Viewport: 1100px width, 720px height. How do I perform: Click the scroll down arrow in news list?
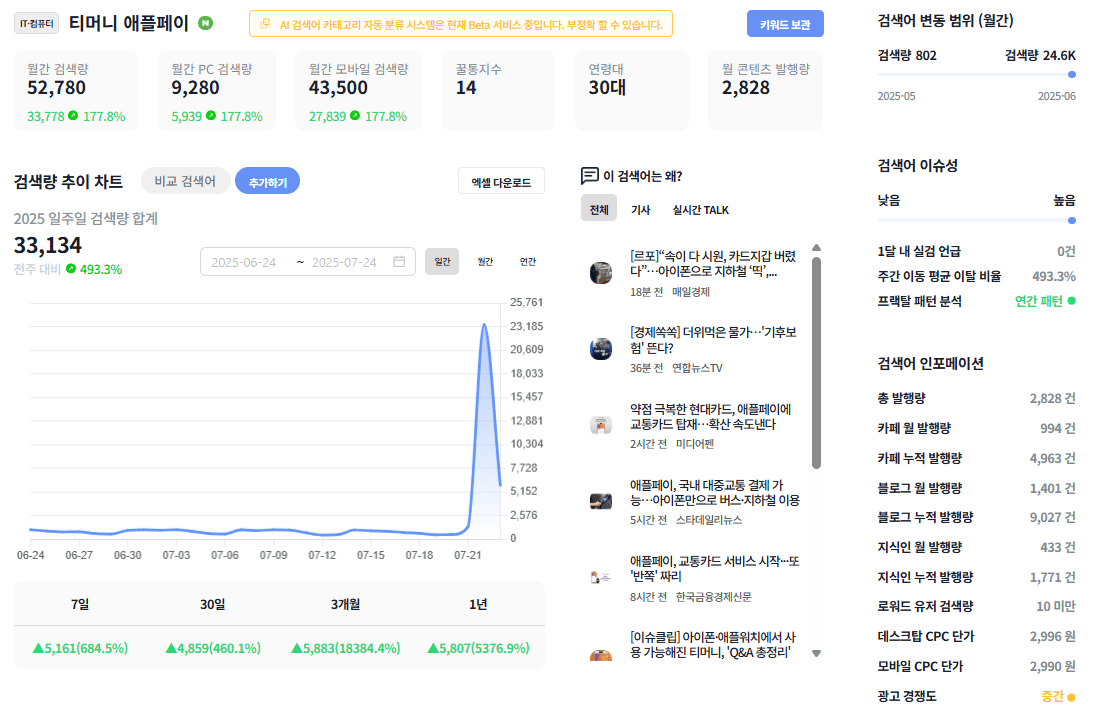point(816,653)
